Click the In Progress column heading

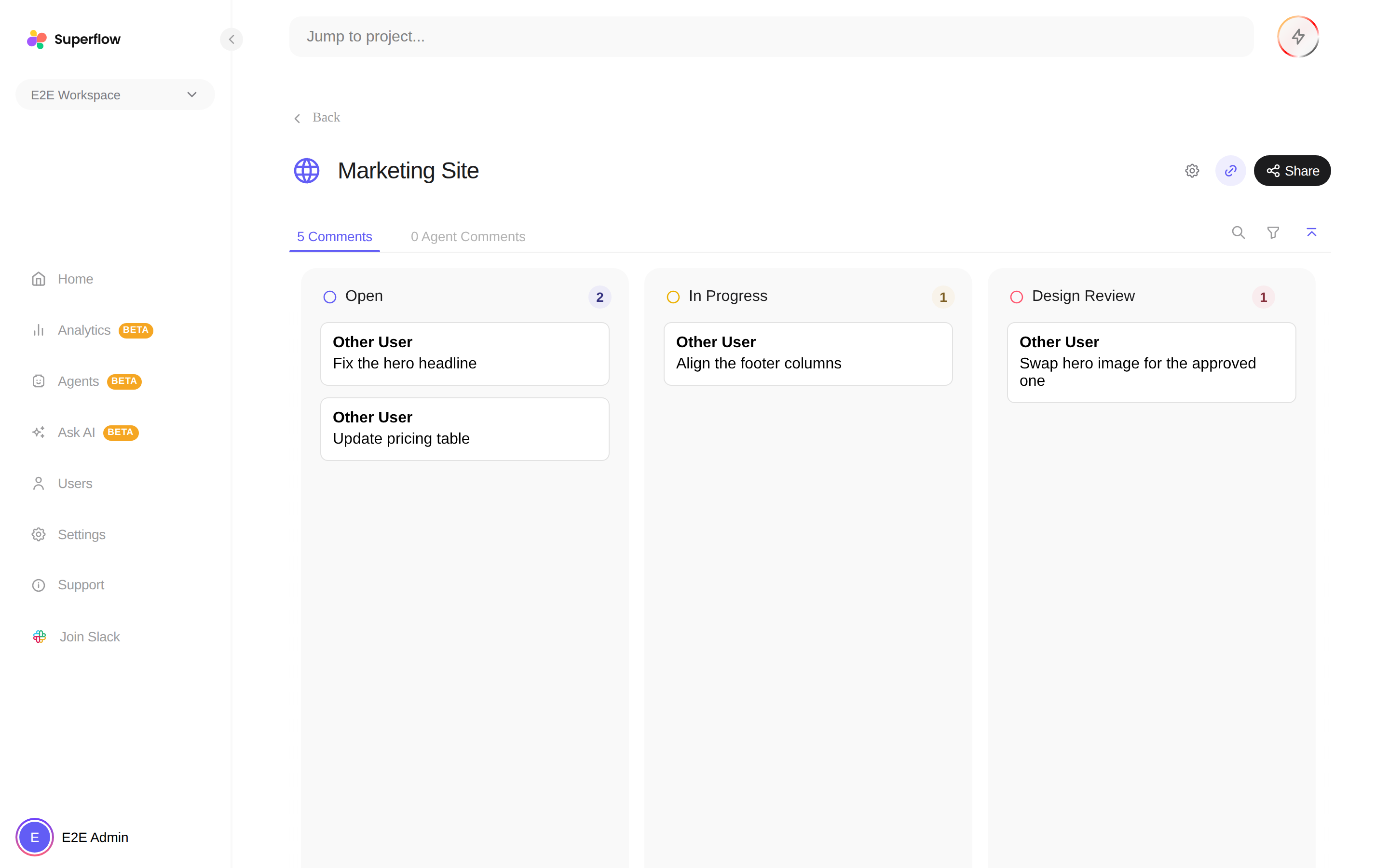(x=728, y=296)
